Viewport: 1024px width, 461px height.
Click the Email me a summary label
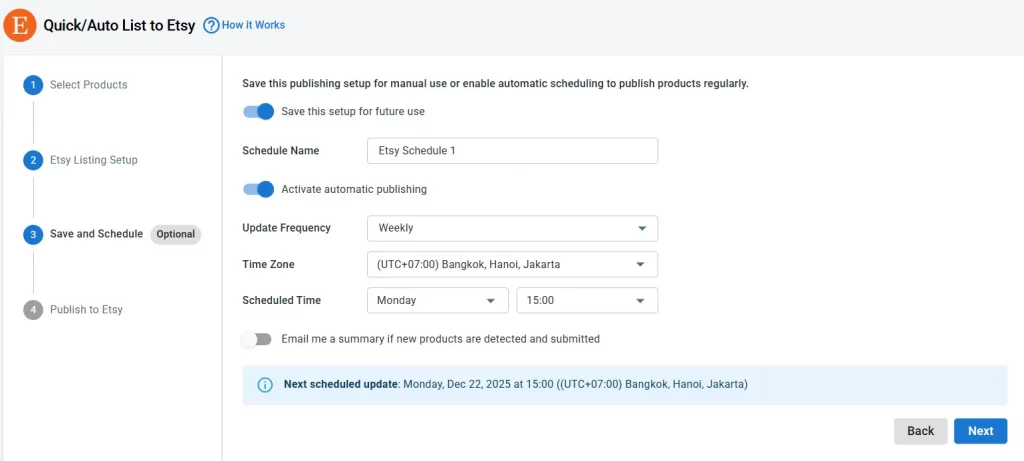pyautogui.click(x=441, y=339)
